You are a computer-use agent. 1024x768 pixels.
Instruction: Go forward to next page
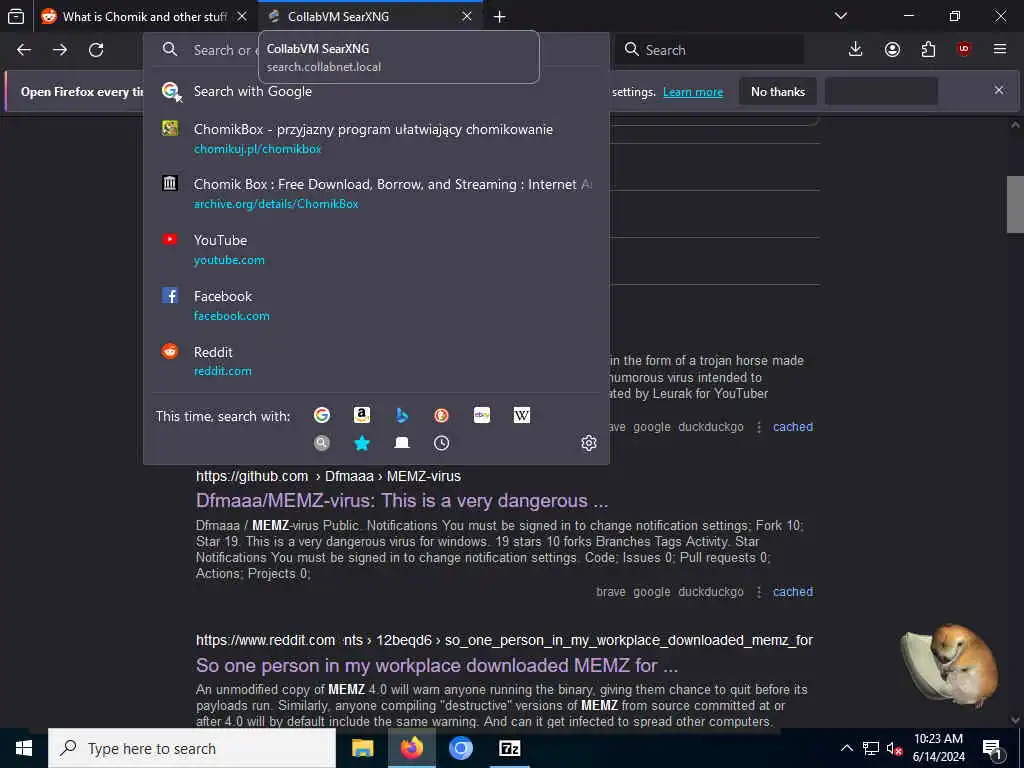[60, 50]
